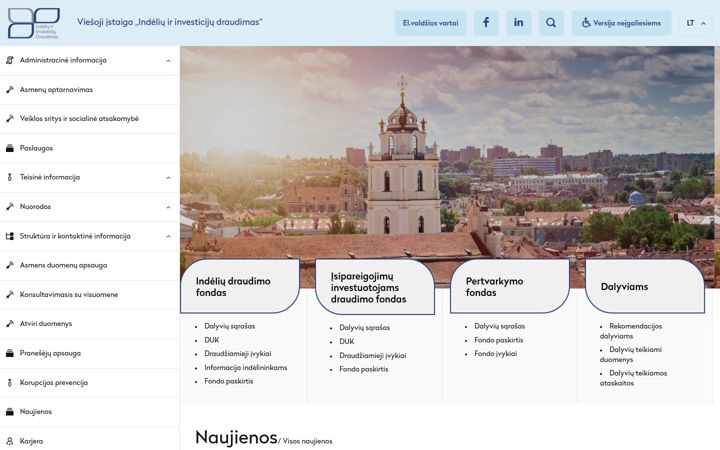The height and width of the screenshot is (450, 720).
Task: Click the search magnifier icon
Action: coord(551,22)
